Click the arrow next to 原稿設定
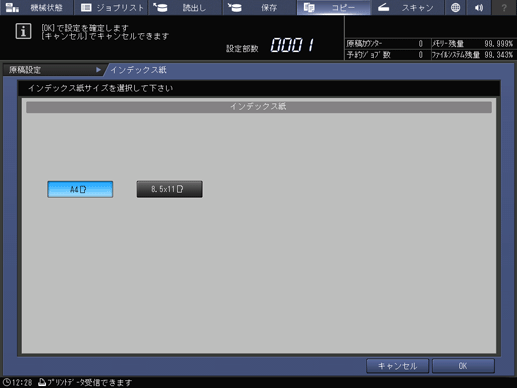This screenshot has height=388, width=517. click(98, 70)
